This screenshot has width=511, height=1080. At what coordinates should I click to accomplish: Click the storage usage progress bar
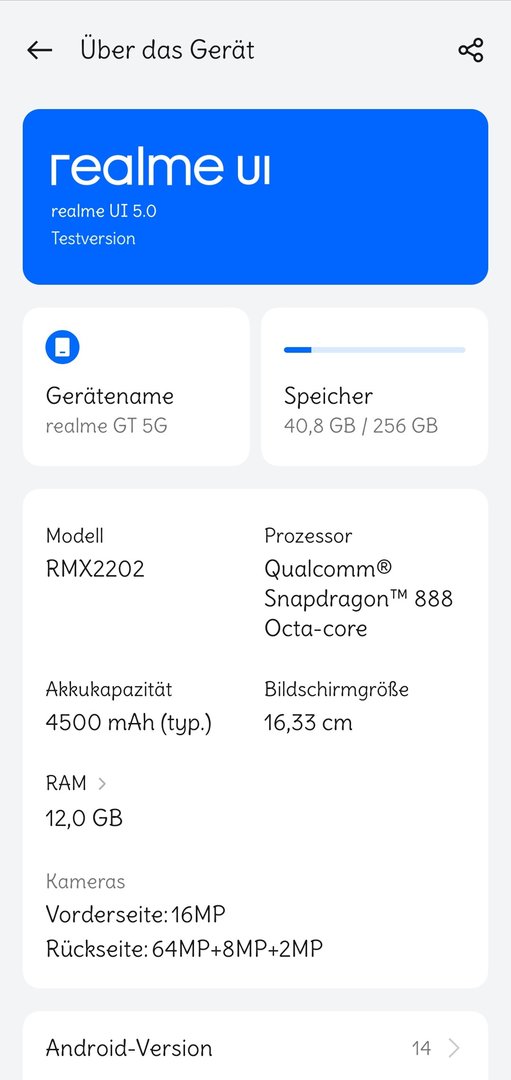375,350
